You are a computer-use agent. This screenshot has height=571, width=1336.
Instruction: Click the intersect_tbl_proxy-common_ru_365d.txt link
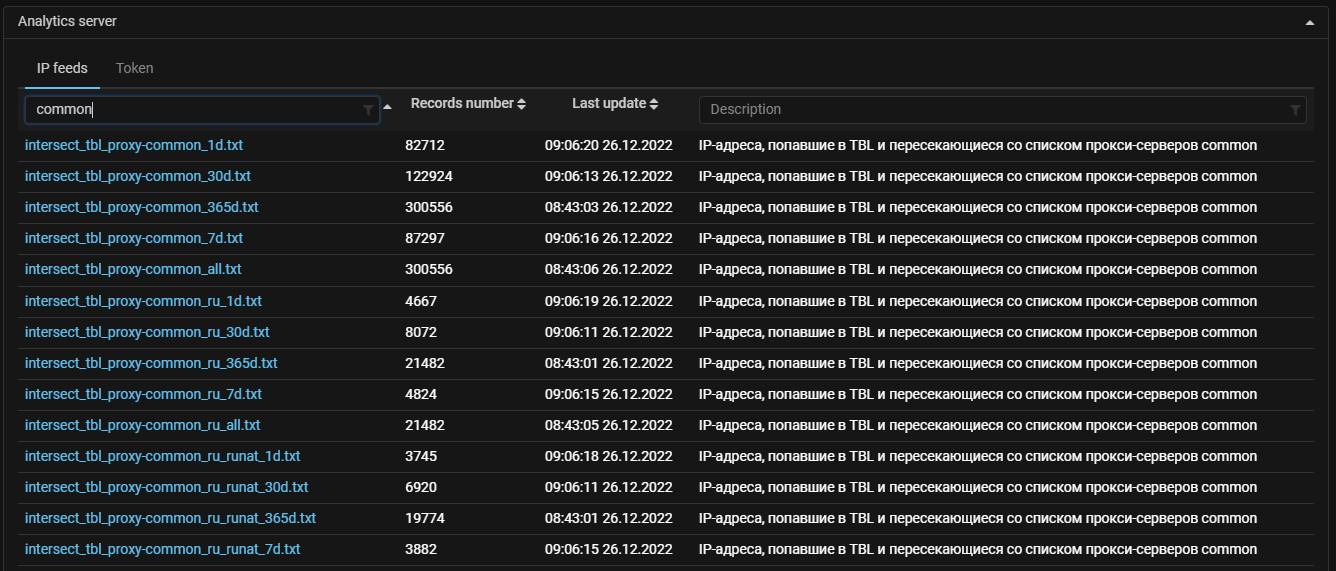tap(151, 363)
